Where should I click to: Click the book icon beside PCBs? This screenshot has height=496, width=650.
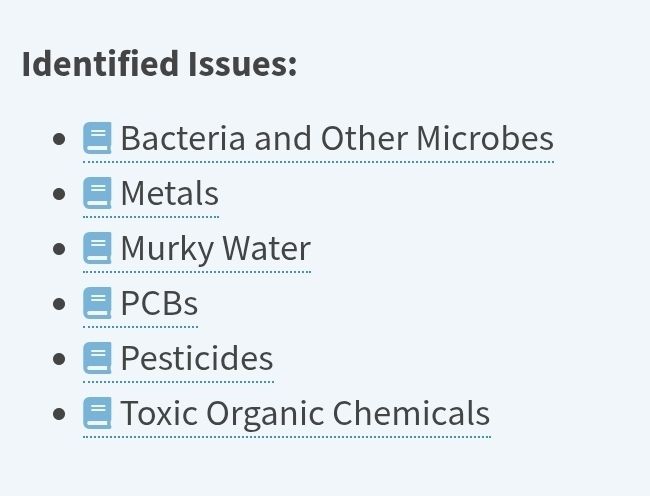pos(97,303)
